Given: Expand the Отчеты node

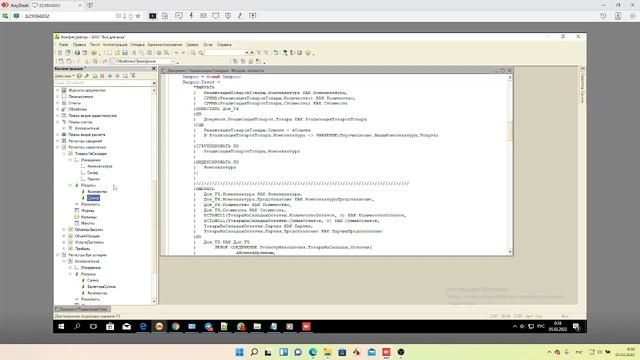Looking at the screenshot, I should 58,103.
